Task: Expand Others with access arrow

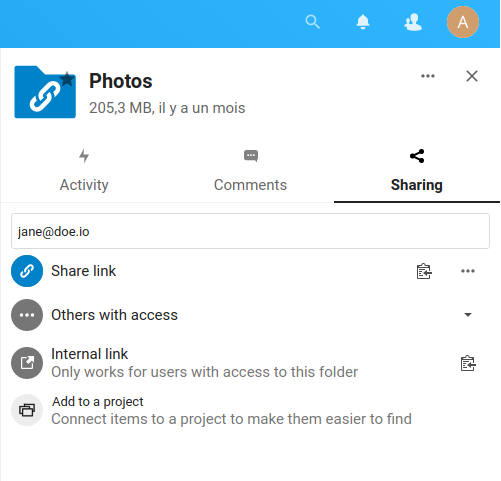Action: click(x=468, y=315)
